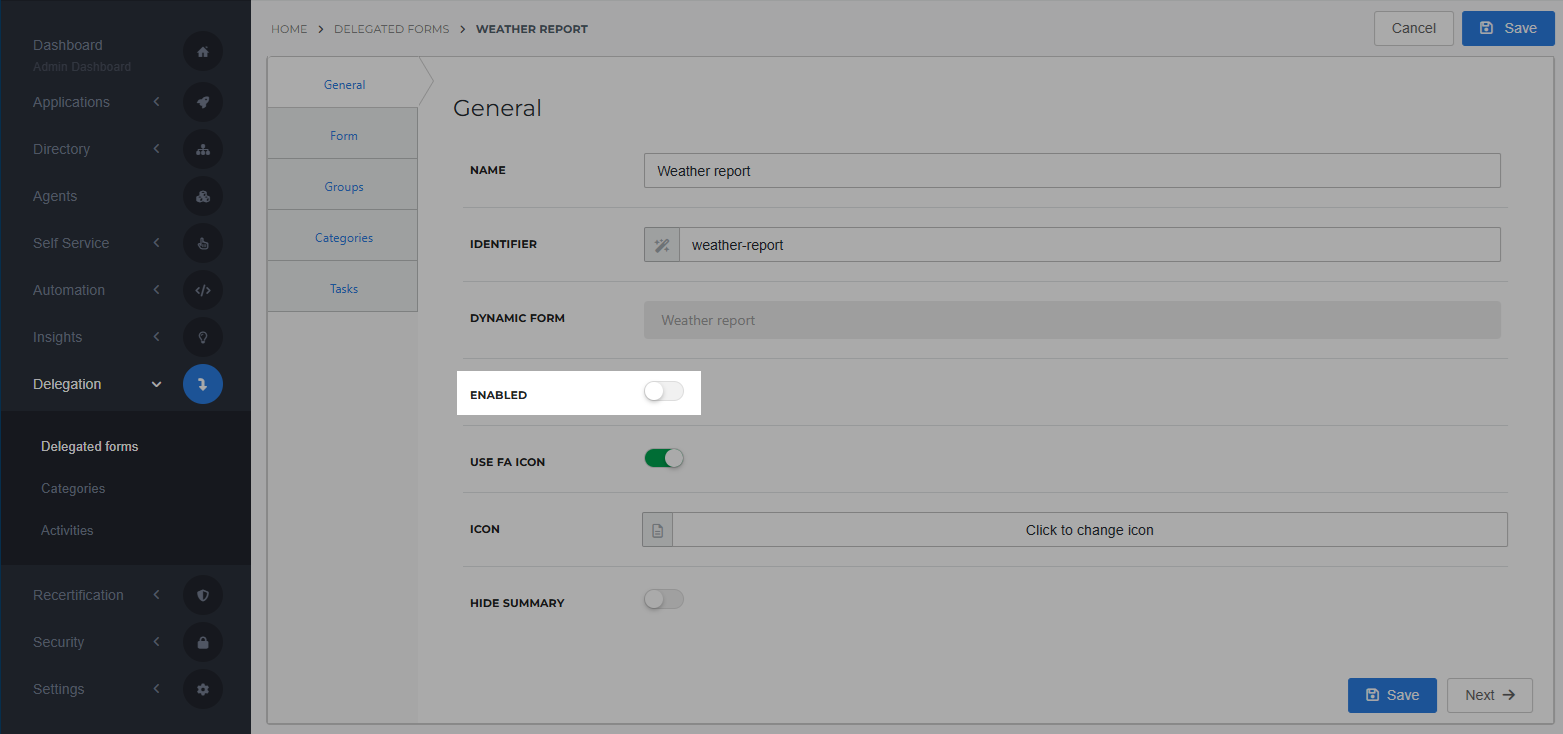
Task: Switch to the Groups tab
Action: click(343, 186)
